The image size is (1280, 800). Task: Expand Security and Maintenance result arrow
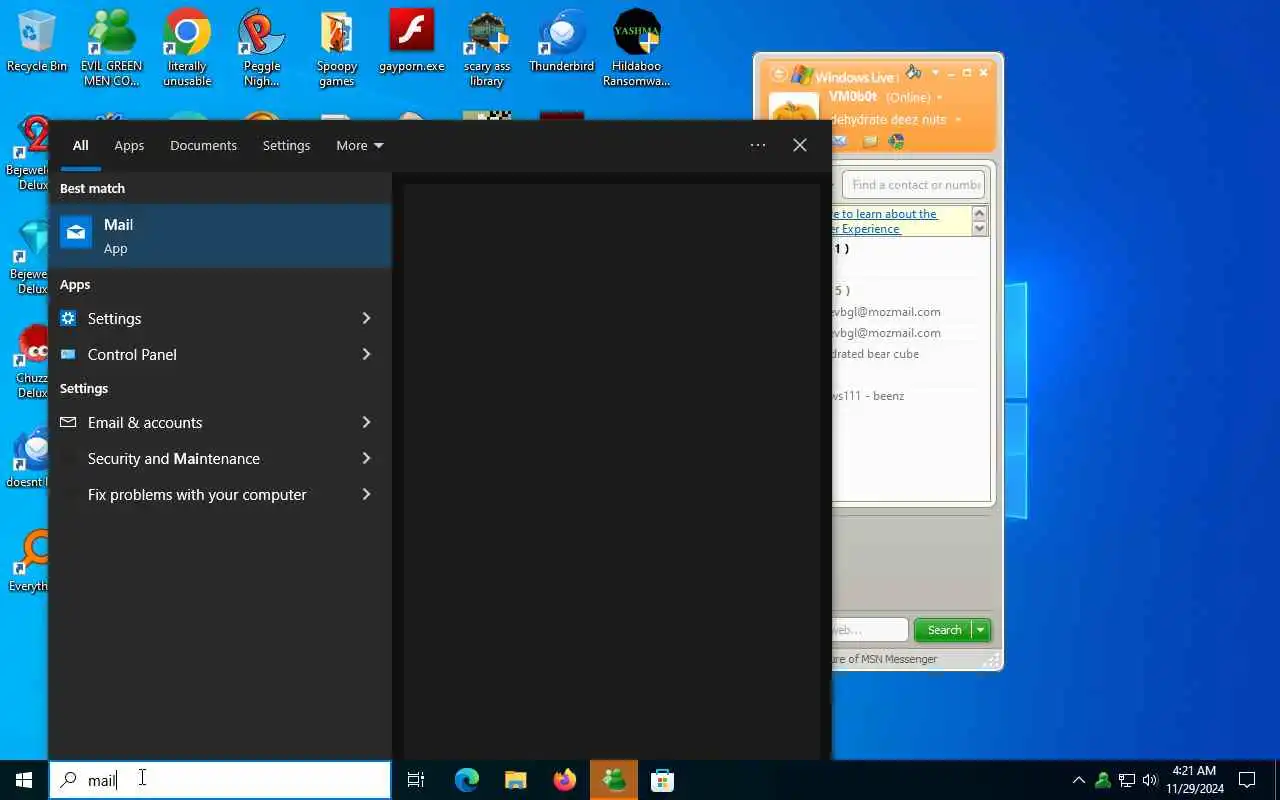tap(366, 458)
